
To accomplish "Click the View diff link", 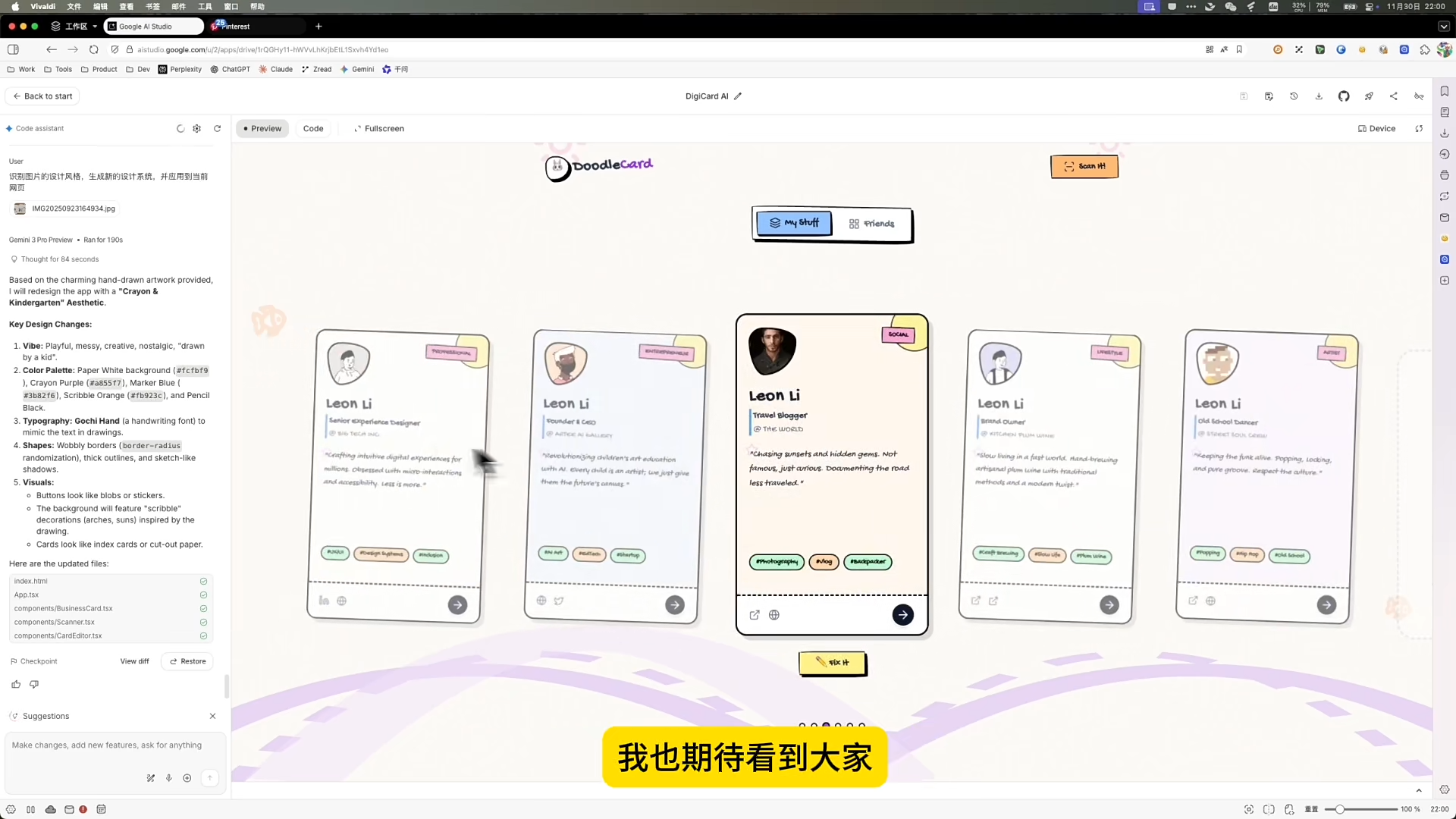I will tap(134, 661).
